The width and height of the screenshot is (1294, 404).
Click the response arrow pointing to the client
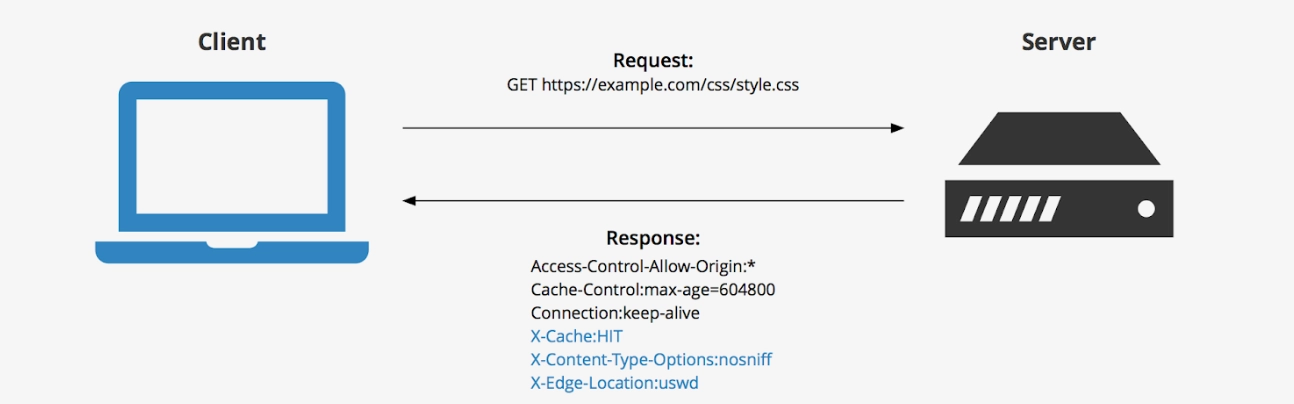653,201
